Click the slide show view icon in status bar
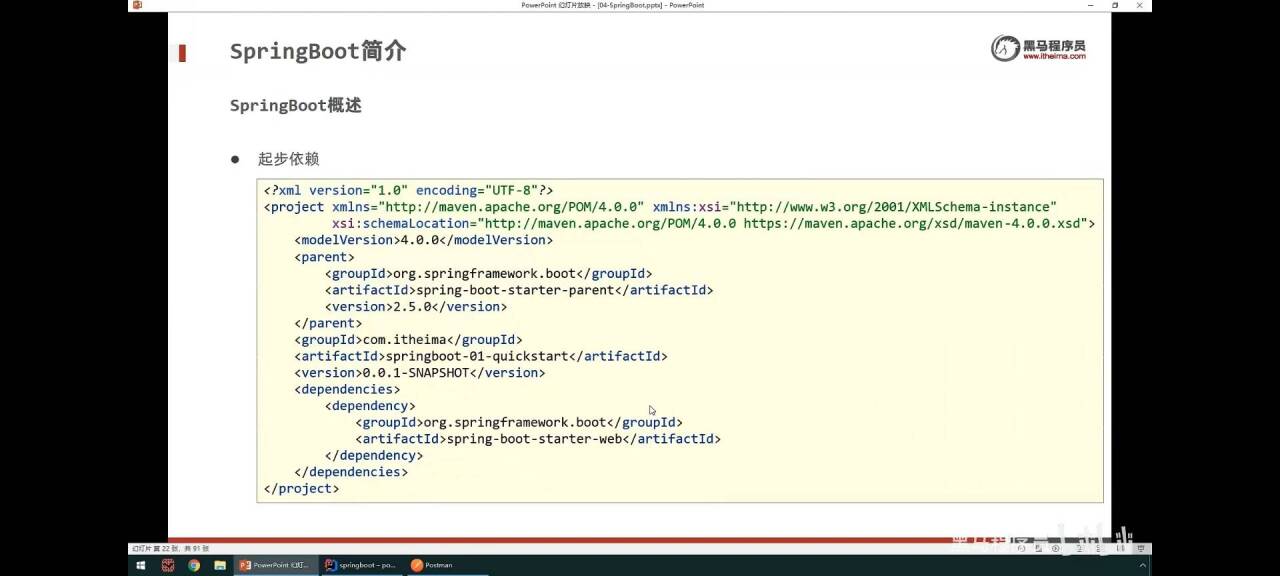 [x=1141, y=548]
